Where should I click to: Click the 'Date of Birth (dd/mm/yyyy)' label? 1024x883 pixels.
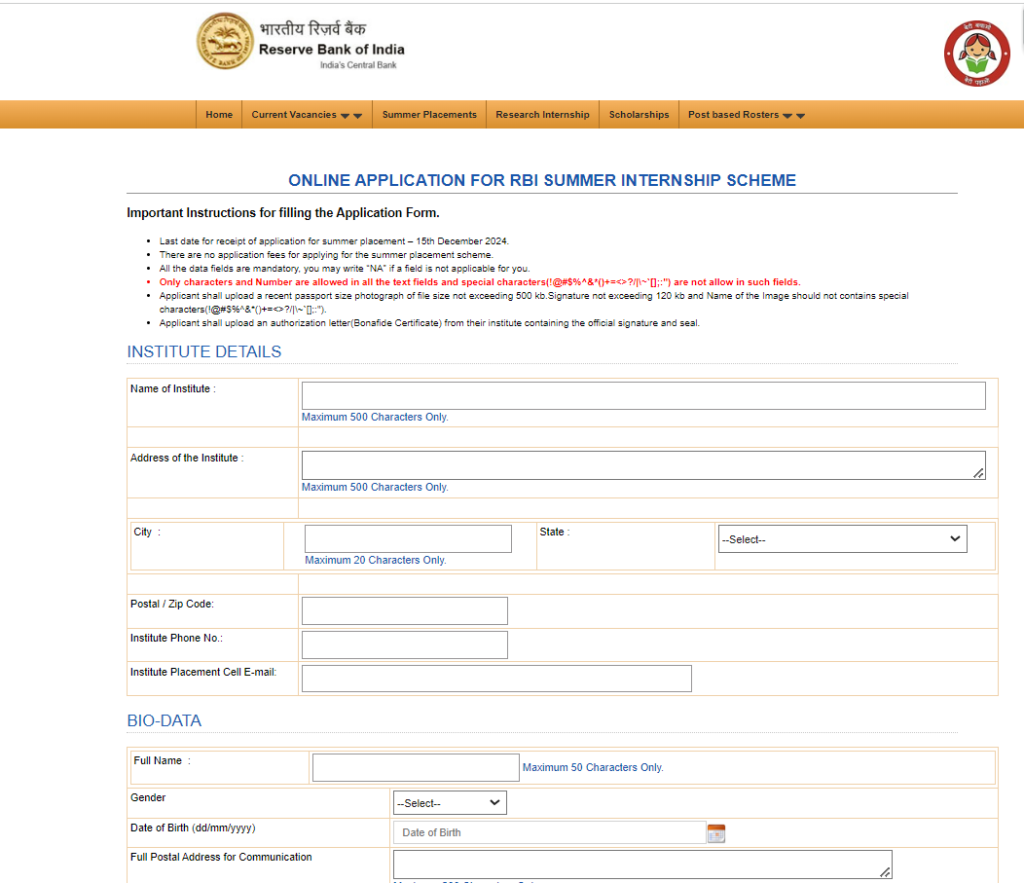[x=193, y=828]
